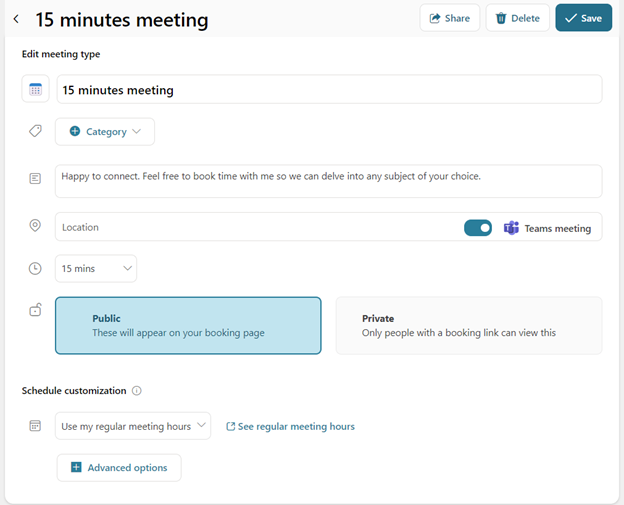Expand Advanced options
The width and height of the screenshot is (624, 505).
point(119,468)
